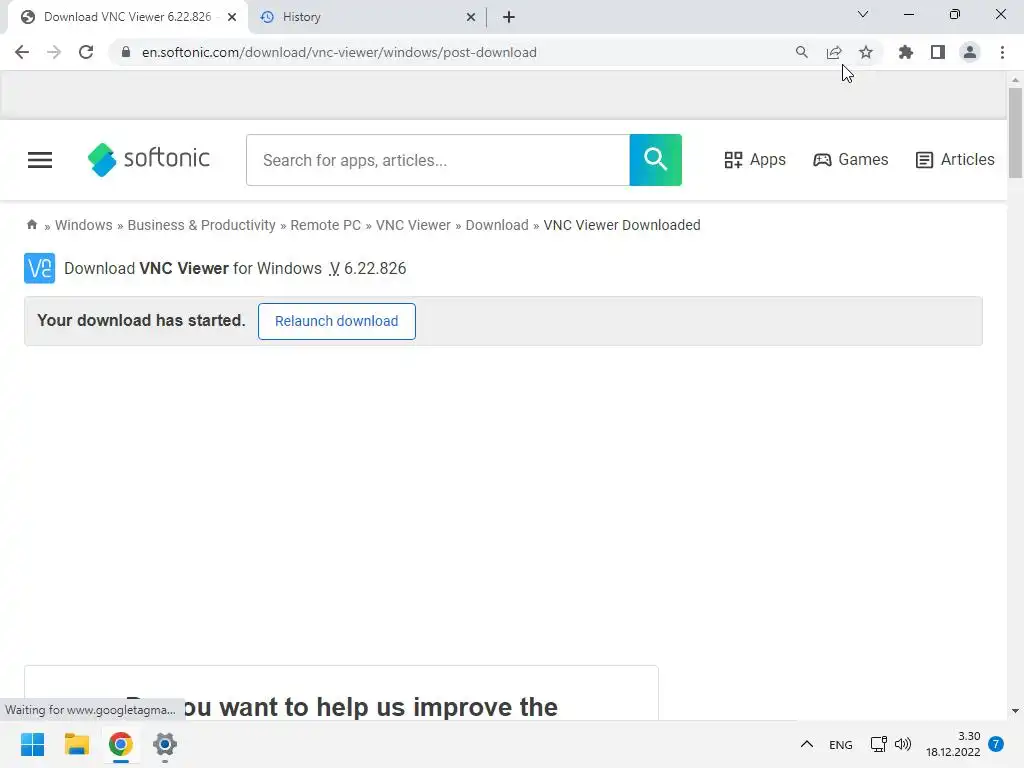The height and width of the screenshot is (768, 1024).
Task: Open Chrome extensions puzzle icon
Action: [905, 52]
